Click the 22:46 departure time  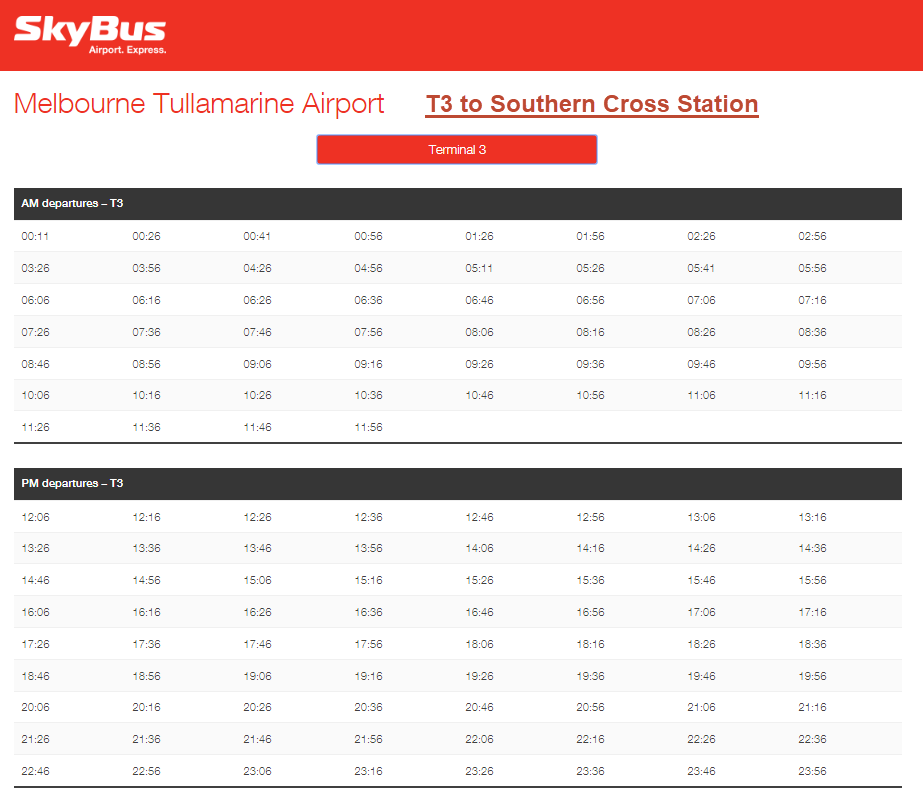35,772
